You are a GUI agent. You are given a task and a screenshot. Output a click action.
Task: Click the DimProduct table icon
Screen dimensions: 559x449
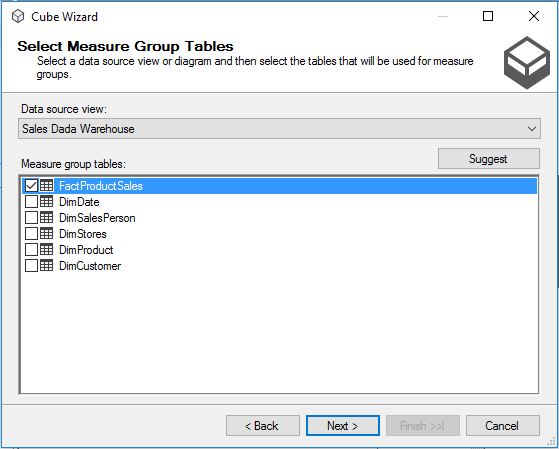[46, 250]
